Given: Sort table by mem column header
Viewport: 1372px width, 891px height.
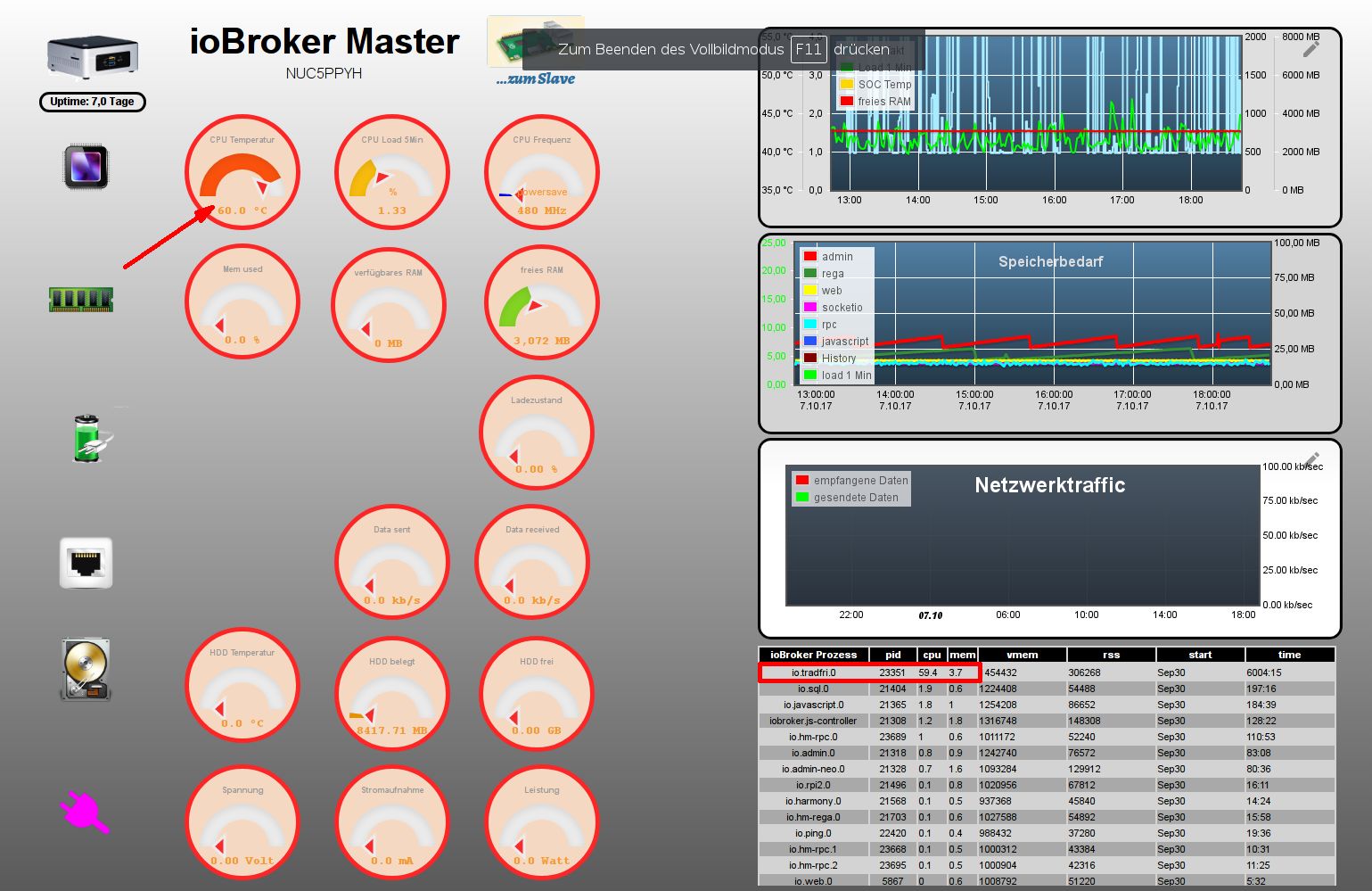Looking at the screenshot, I should pyautogui.click(x=963, y=655).
